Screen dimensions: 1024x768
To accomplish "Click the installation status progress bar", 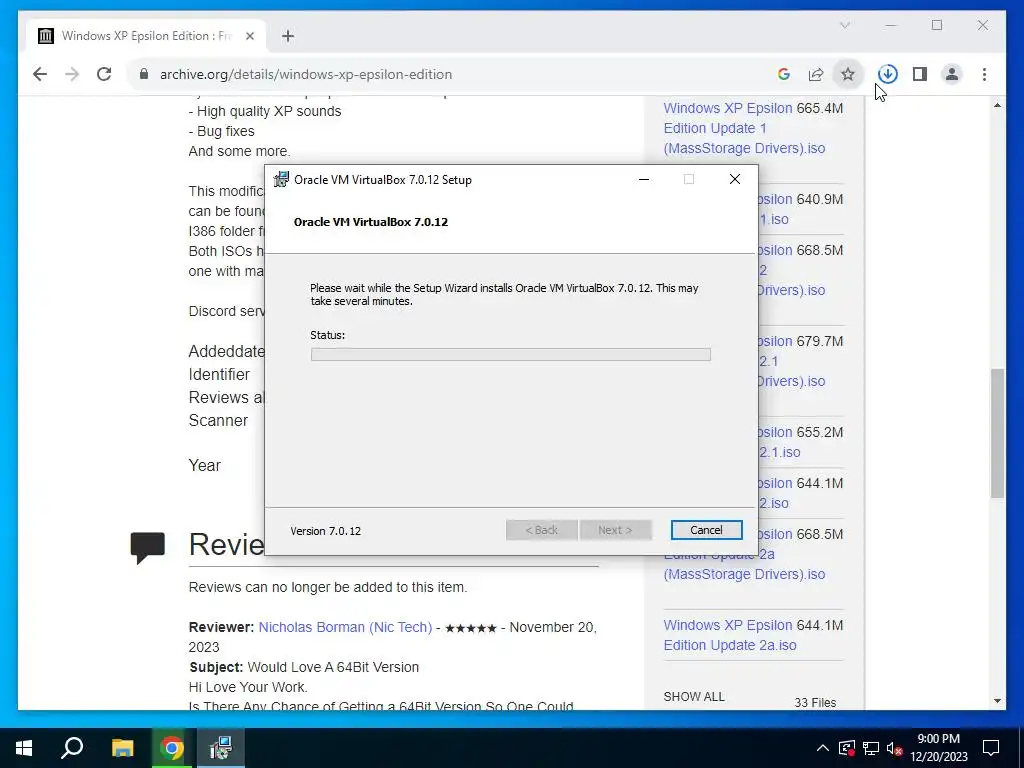I will pos(511,355).
